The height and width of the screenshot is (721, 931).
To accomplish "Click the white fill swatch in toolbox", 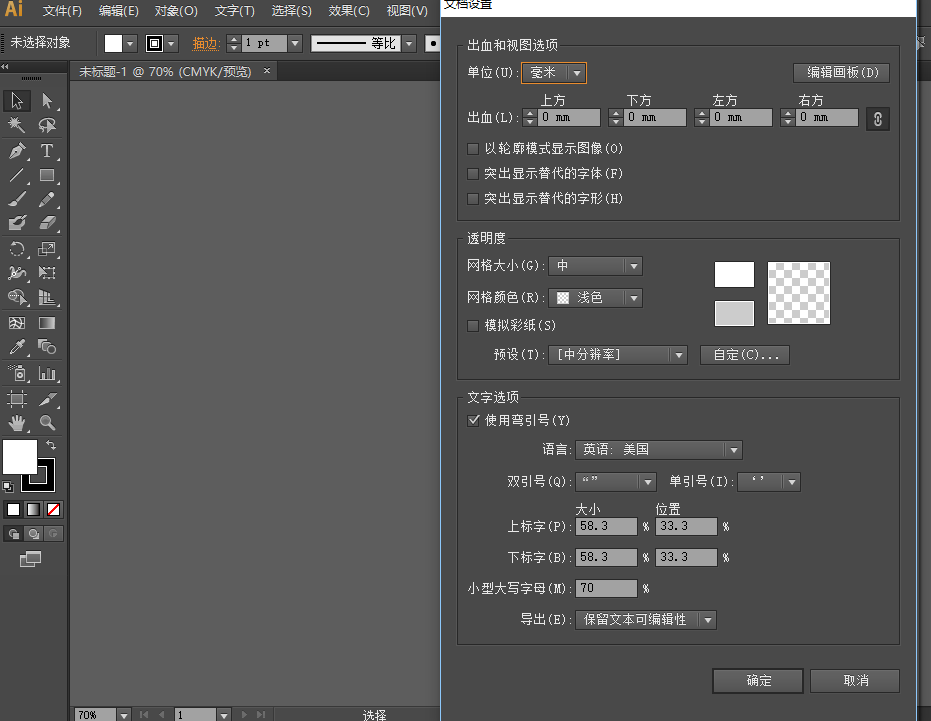I will (20, 457).
